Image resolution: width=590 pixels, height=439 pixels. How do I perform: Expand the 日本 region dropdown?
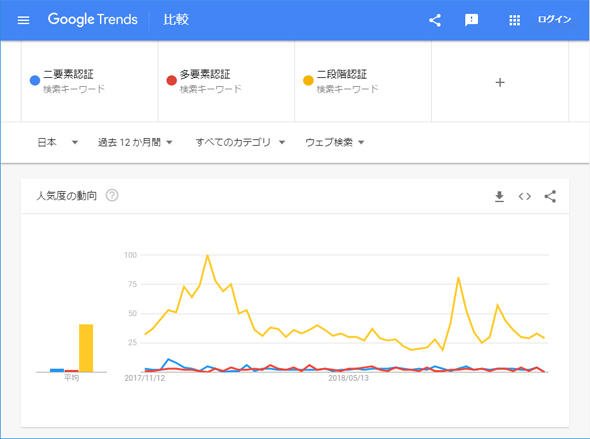pos(58,142)
